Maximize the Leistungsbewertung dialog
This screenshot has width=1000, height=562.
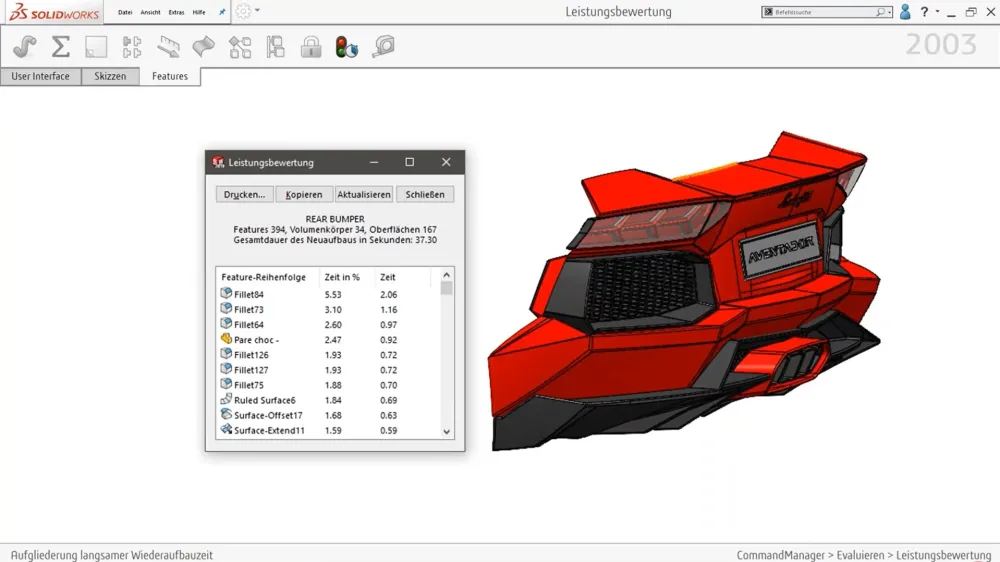coord(409,162)
